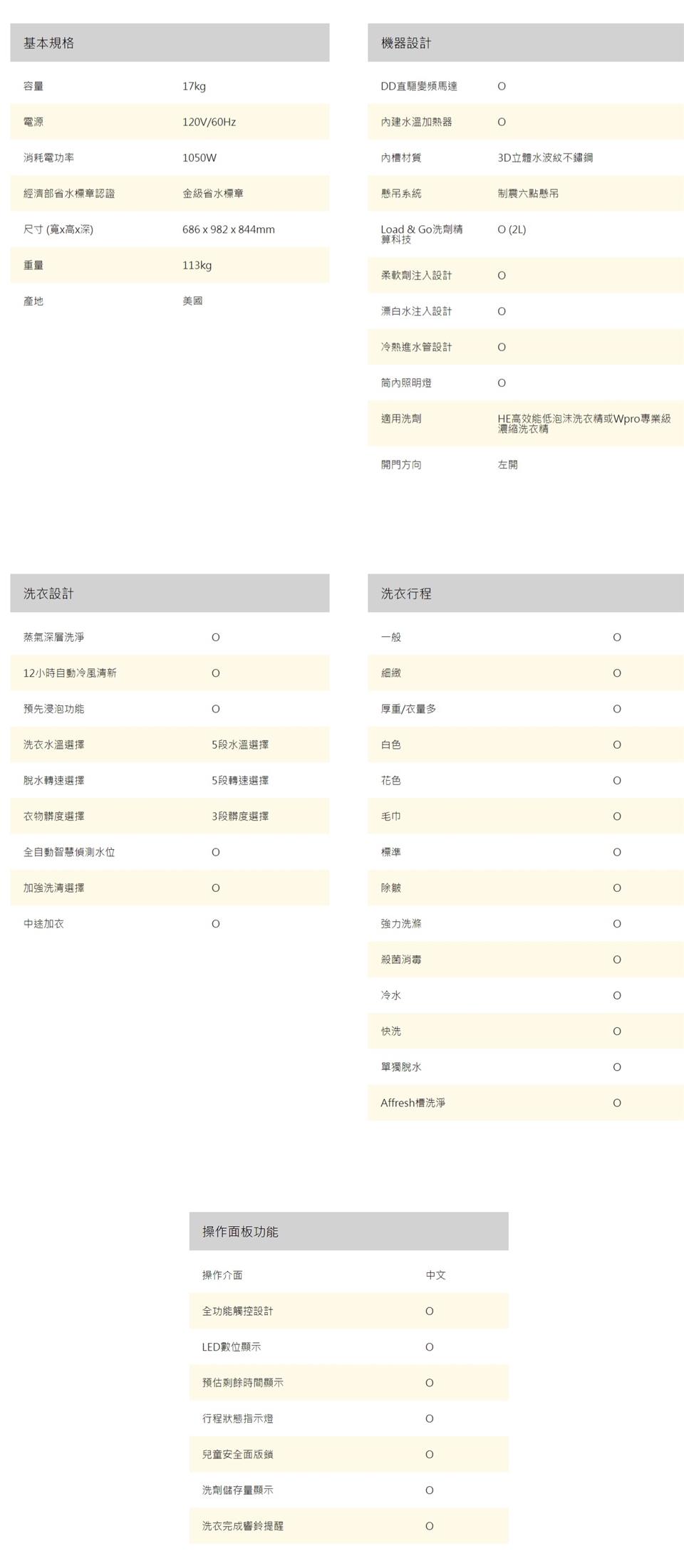Select the 5段水溫選擇 value
The width and height of the screenshot is (684, 1568).
[x=240, y=744]
